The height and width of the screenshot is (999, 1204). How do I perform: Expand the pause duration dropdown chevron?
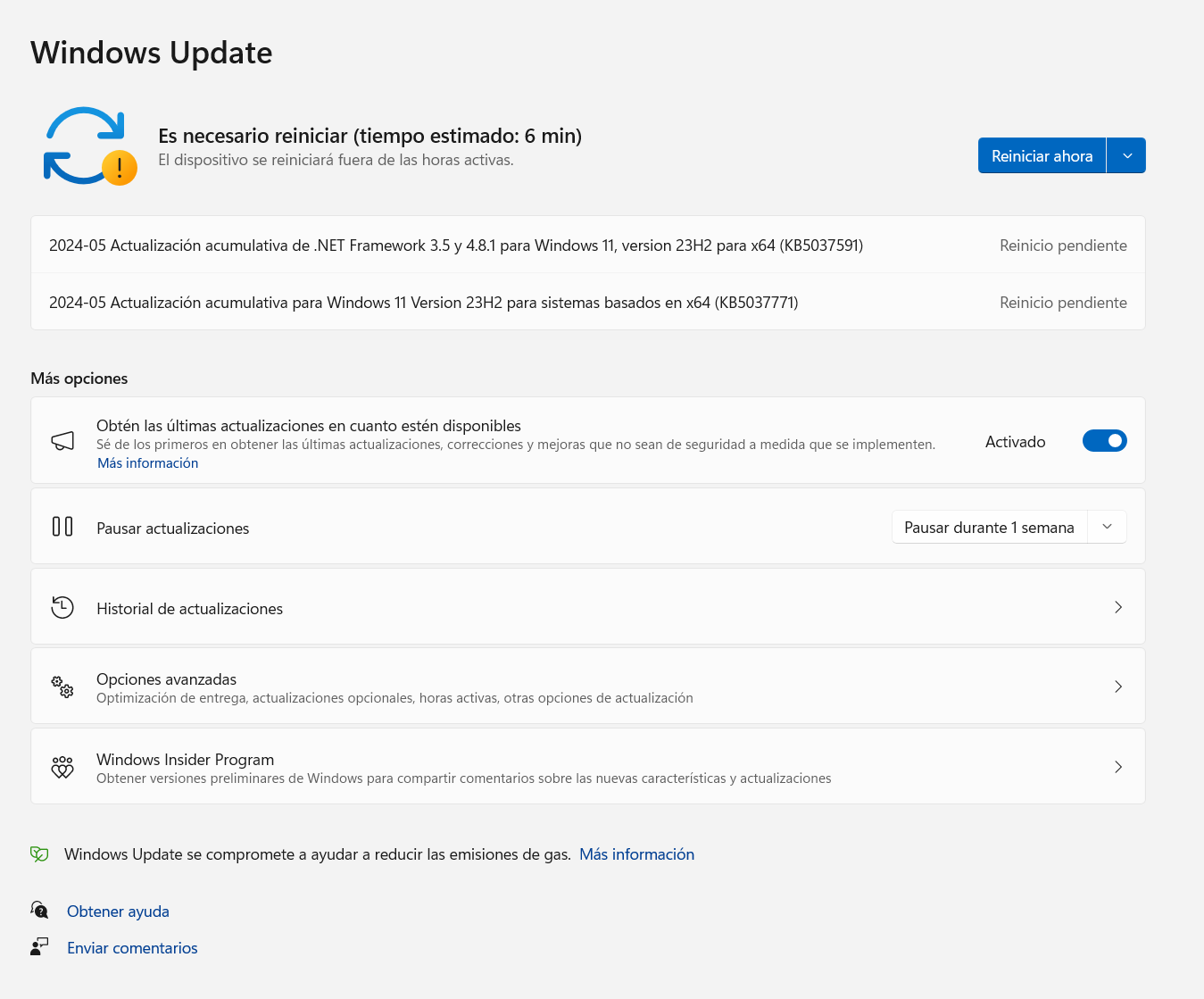coord(1107,527)
